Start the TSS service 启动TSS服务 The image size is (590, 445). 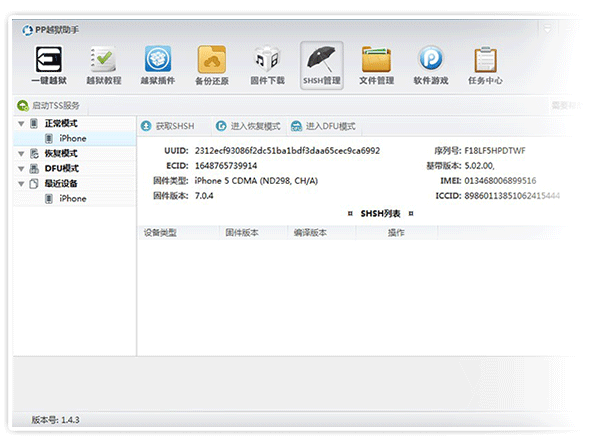pyautogui.click(x=56, y=106)
